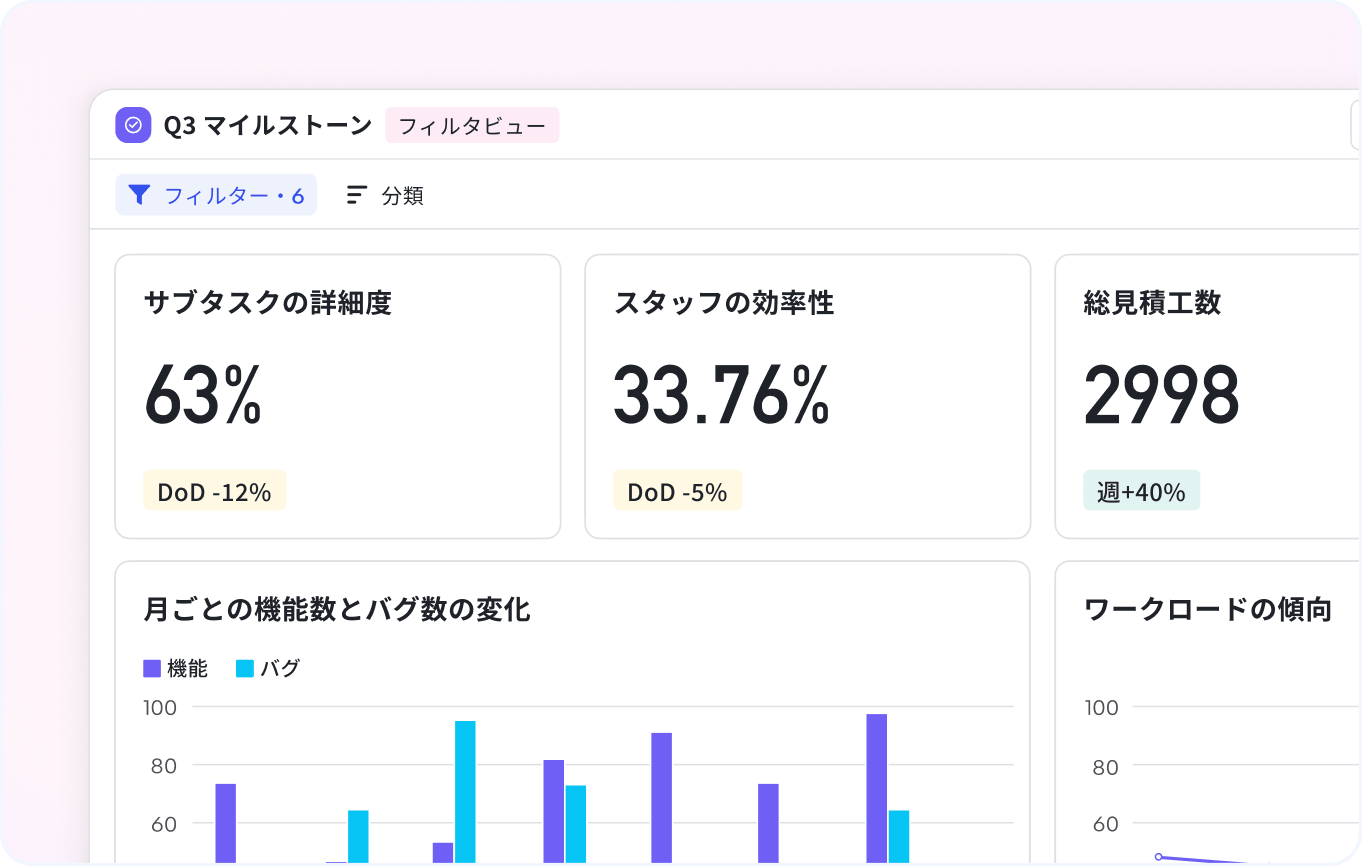The height and width of the screenshot is (867, 1362).
Task: Click the Q3 マイルストーン title
Action: click(267, 126)
